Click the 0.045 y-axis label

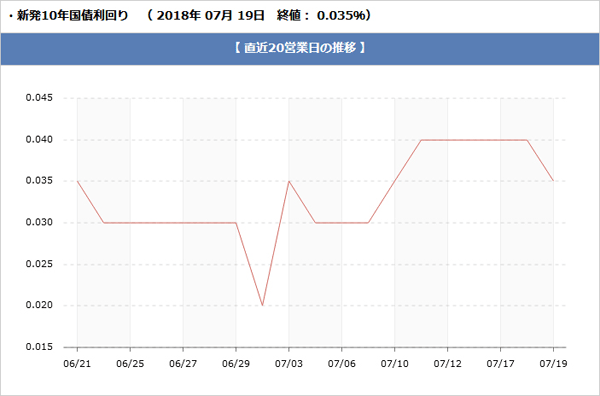coord(39,98)
